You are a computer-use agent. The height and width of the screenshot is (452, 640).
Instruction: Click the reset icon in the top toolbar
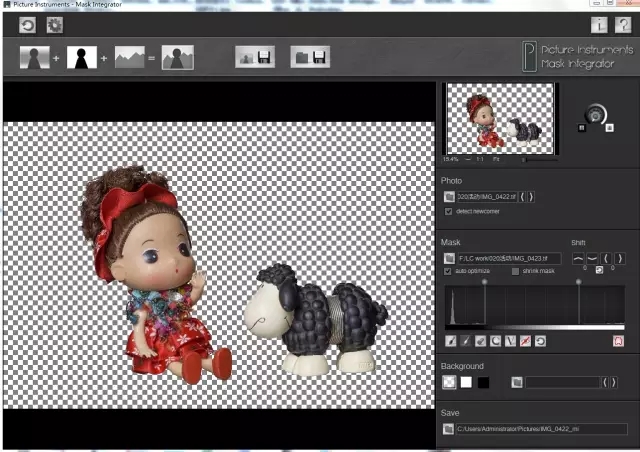(x=28, y=25)
